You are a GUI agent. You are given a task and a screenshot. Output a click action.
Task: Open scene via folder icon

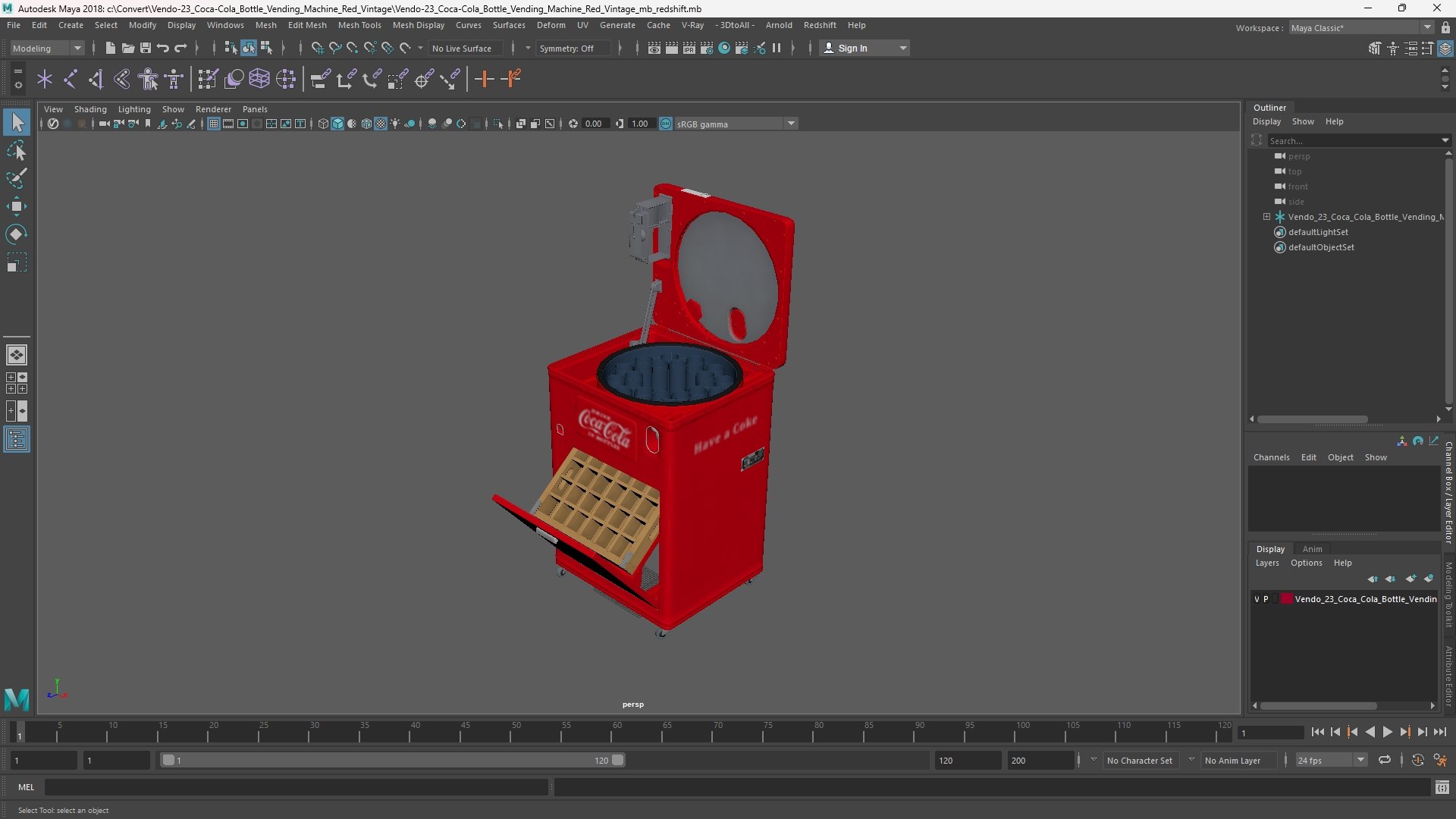(128, 49)
